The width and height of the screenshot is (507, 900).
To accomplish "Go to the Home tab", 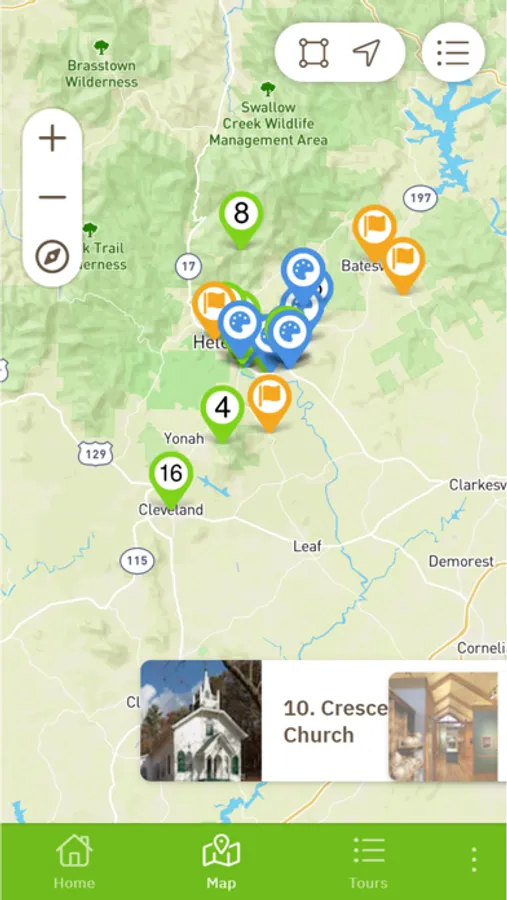I will pos(74,862).
